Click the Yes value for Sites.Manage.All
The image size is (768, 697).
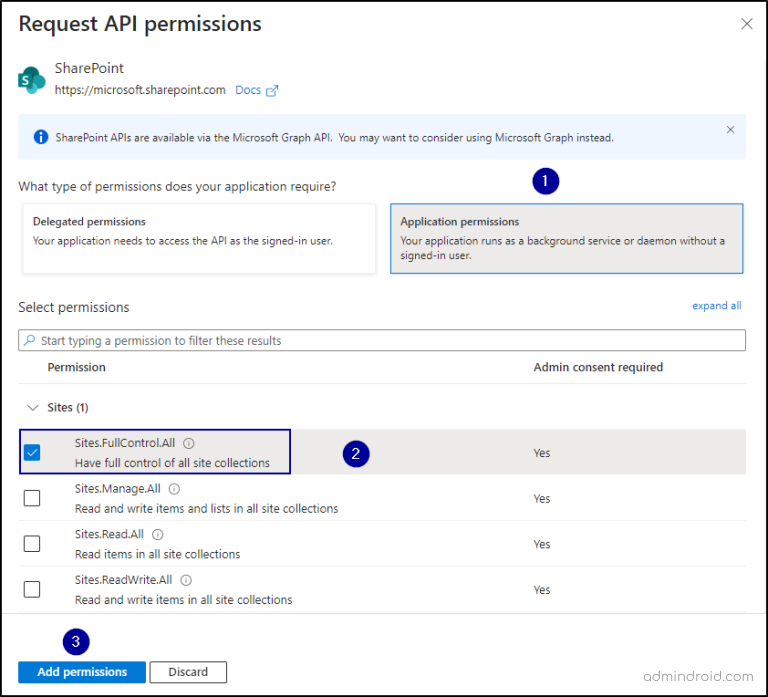[x=542, y=499]
